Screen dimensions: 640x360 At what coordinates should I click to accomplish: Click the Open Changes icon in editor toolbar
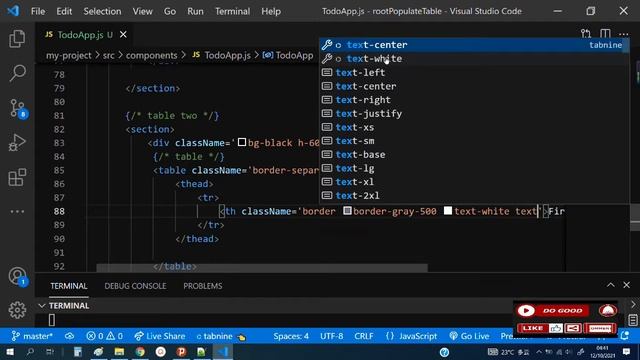coord(586,34)
